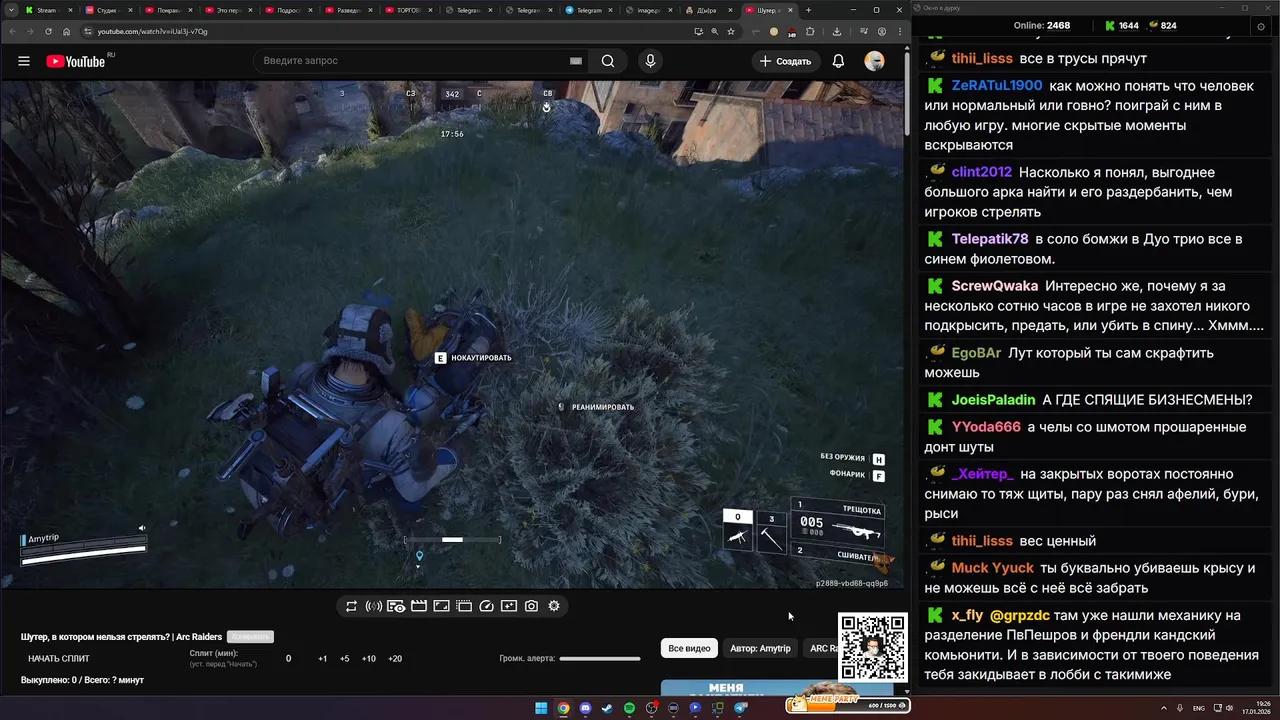Image resolution: width=1280 pixels, height=720 pixels.
Task: Toggle the loop icon in player toolbar
Action: [351, 606]
